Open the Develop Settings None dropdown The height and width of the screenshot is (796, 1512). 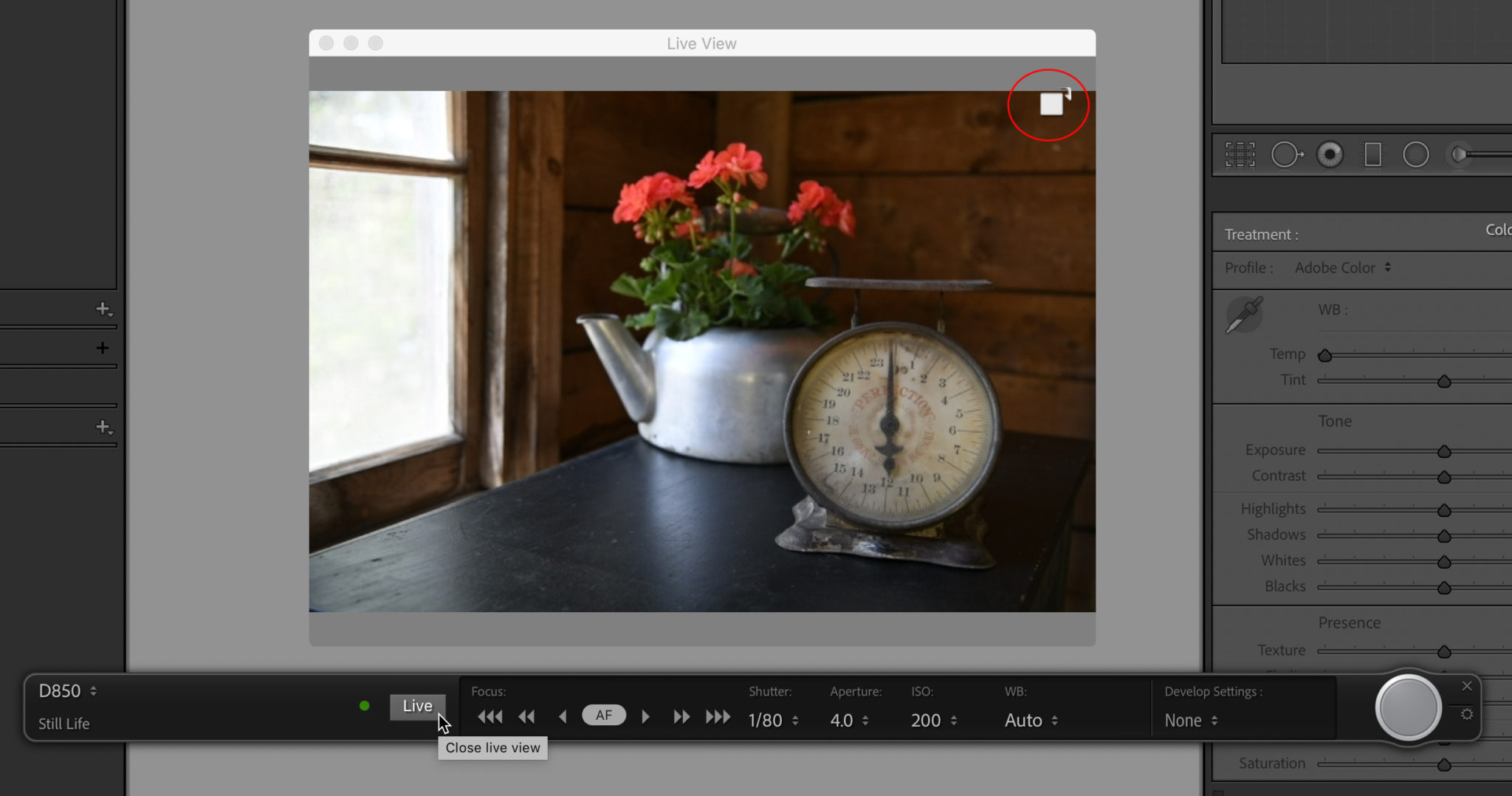1189,720
